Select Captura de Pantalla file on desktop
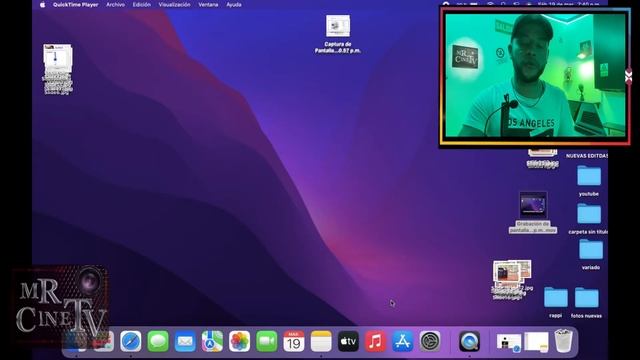 [338, 26]
